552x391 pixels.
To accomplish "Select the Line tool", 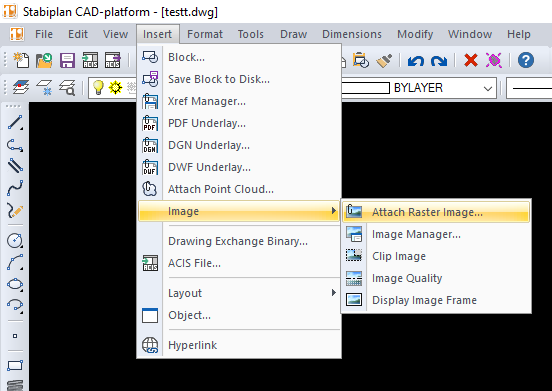I will tap(15, 122).
